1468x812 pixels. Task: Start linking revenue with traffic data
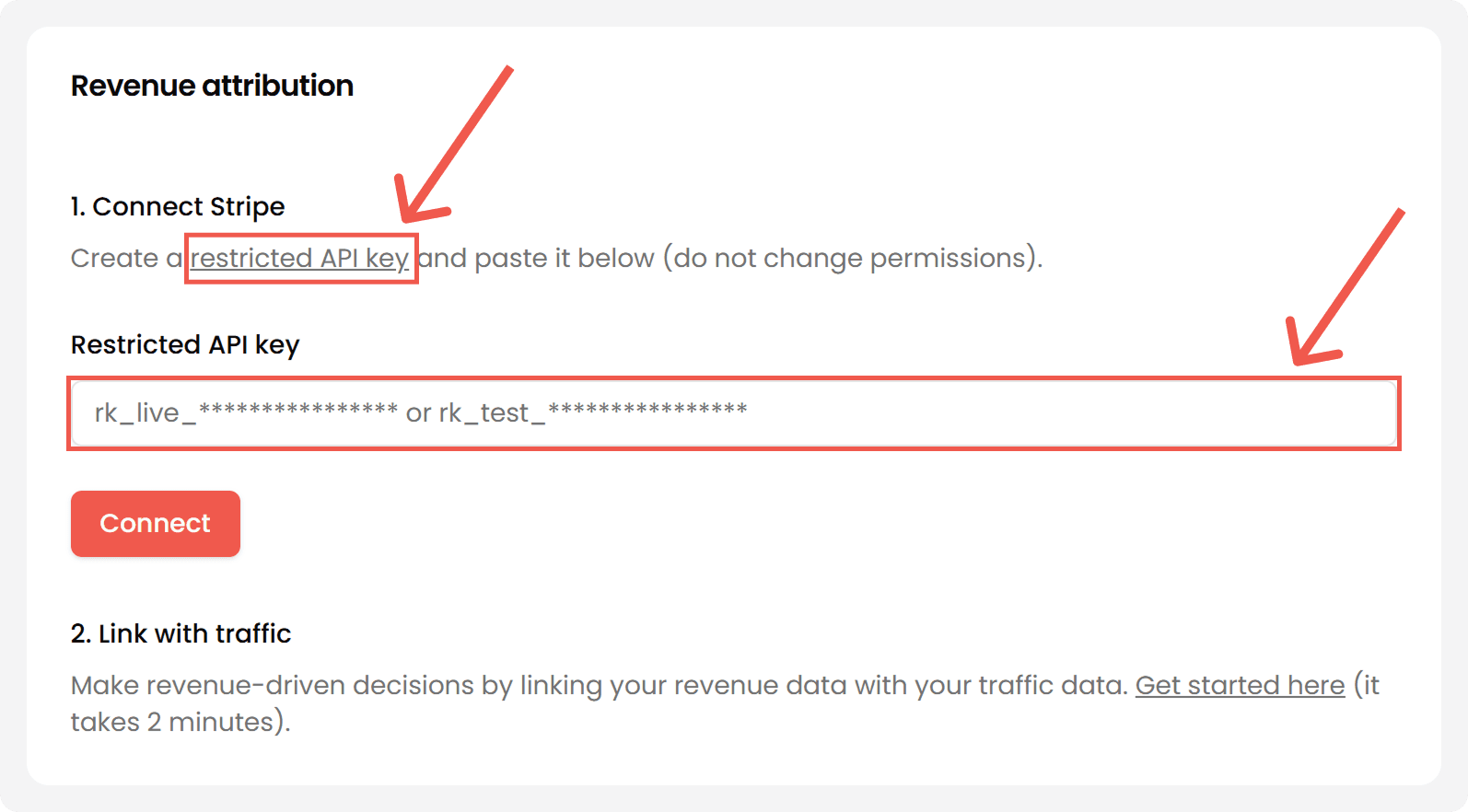pos(1240,685)
